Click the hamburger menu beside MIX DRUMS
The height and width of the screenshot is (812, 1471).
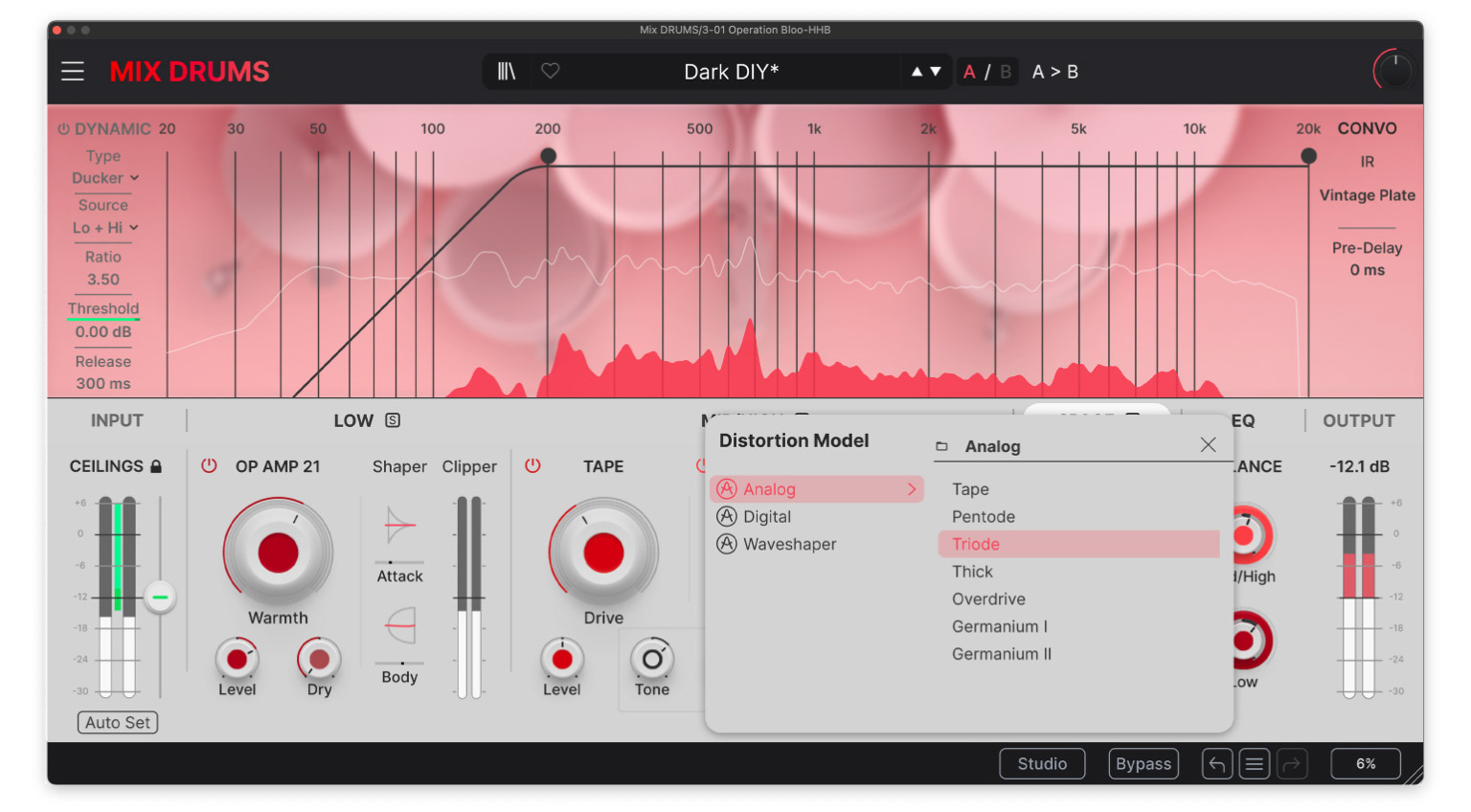(73, 71)
